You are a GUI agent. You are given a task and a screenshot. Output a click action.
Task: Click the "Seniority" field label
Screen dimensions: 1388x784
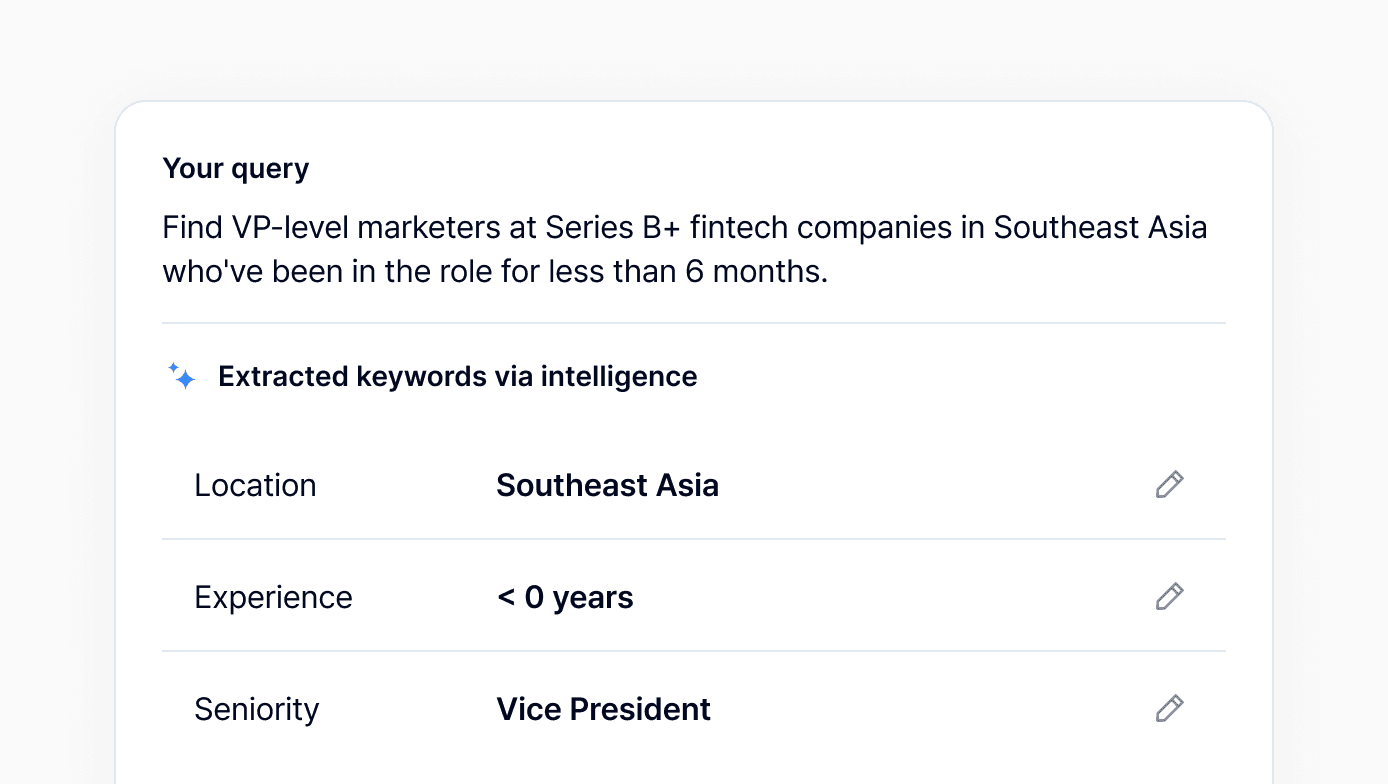[256, 709]
